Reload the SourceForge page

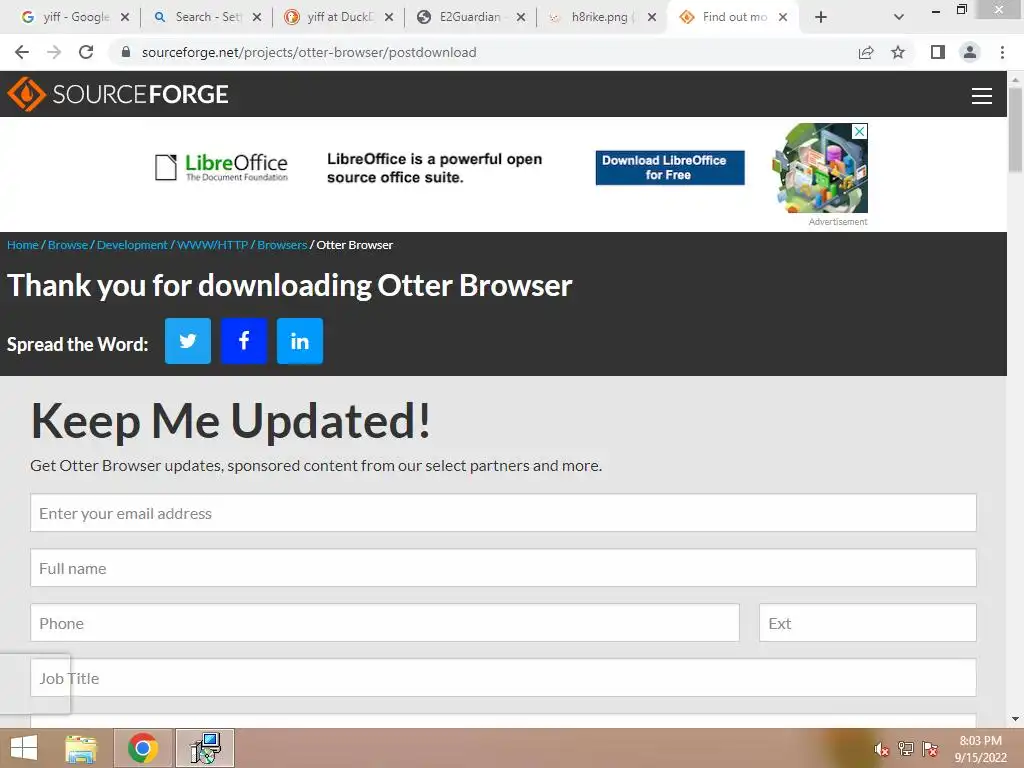coord(86,52)
